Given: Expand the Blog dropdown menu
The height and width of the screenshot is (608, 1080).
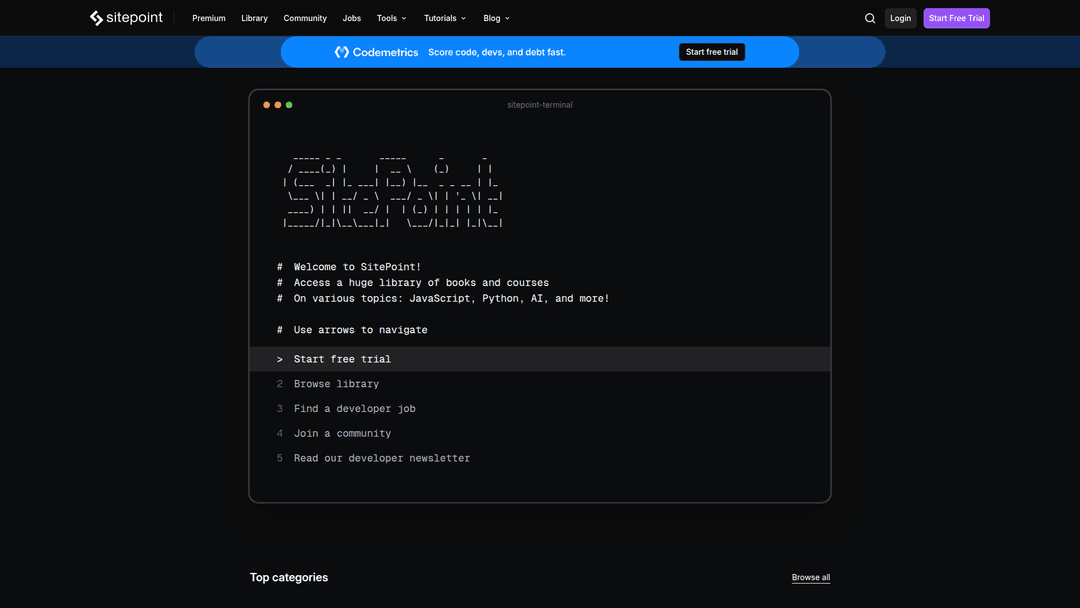Looking at the screenshot, I should click(496, 18).
